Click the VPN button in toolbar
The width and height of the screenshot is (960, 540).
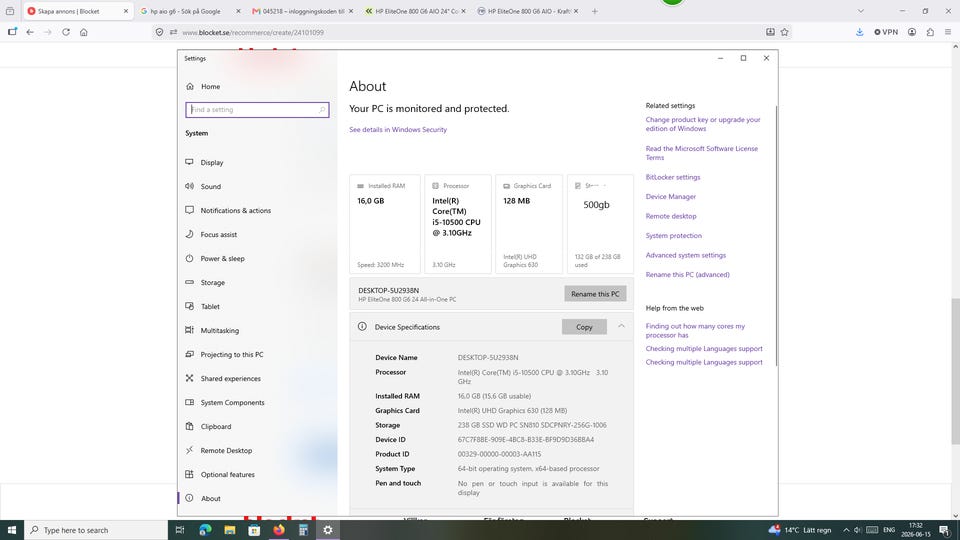point(886,32)
